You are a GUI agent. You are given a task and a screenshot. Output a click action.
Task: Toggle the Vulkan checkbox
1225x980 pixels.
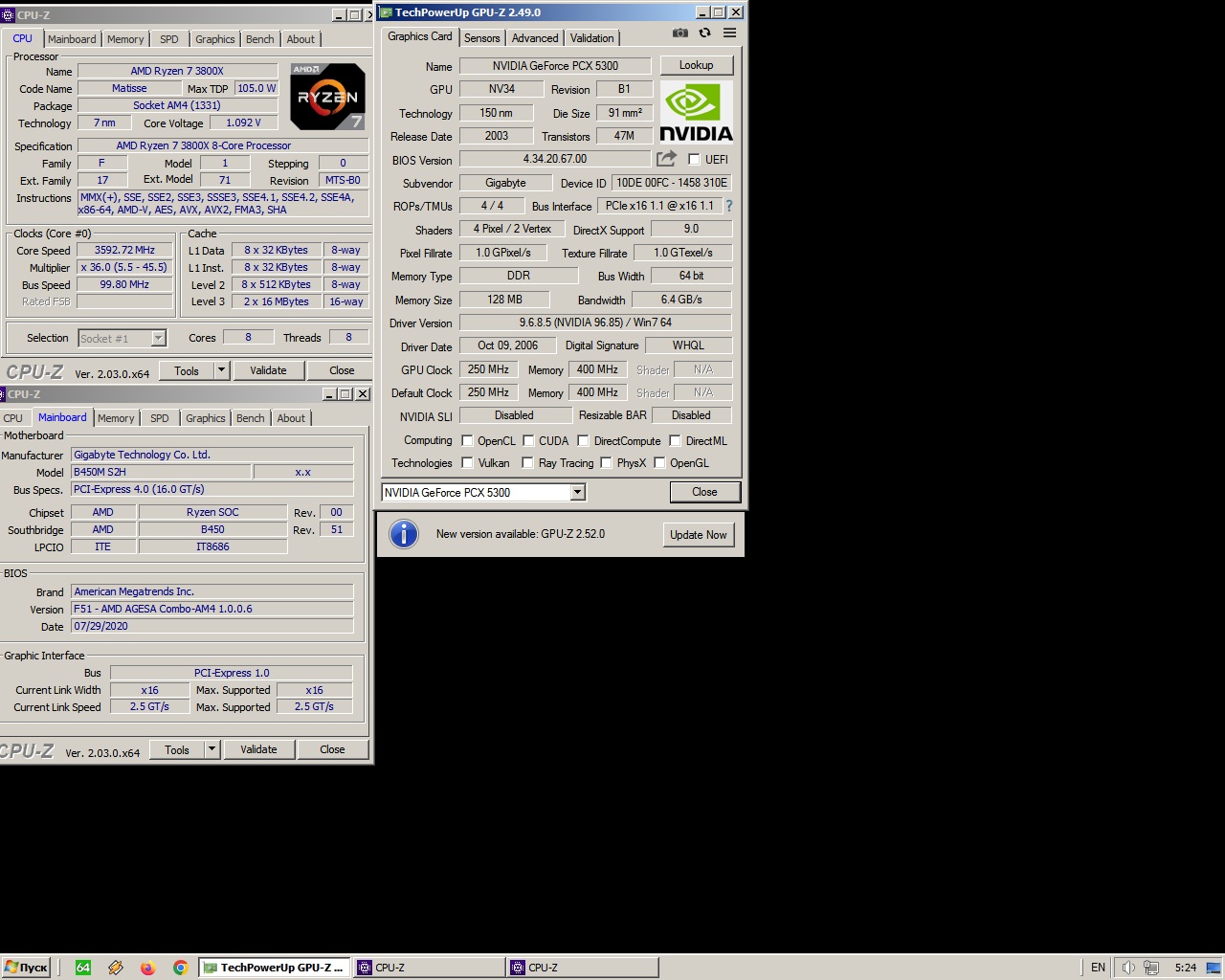(467, 463)
